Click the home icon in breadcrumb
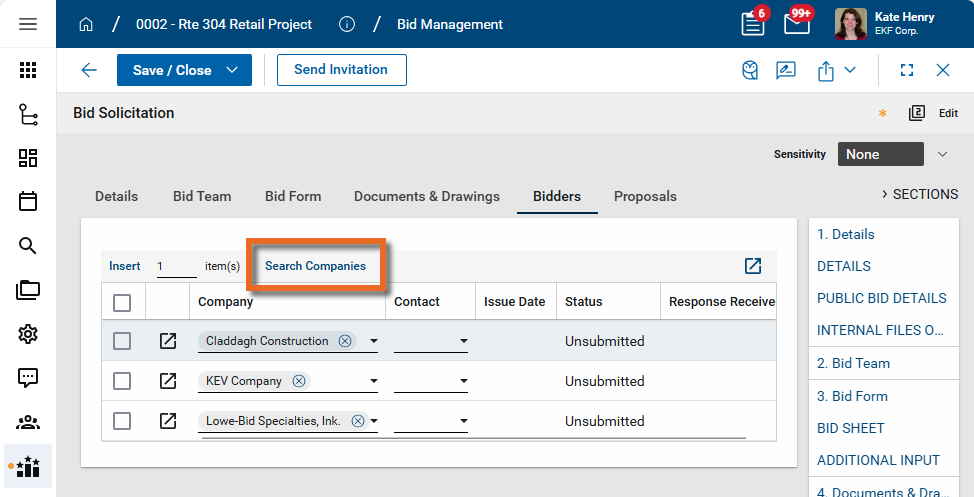This screenshot has width=974, height=497. pyautogui.click(x=86, y=24)
